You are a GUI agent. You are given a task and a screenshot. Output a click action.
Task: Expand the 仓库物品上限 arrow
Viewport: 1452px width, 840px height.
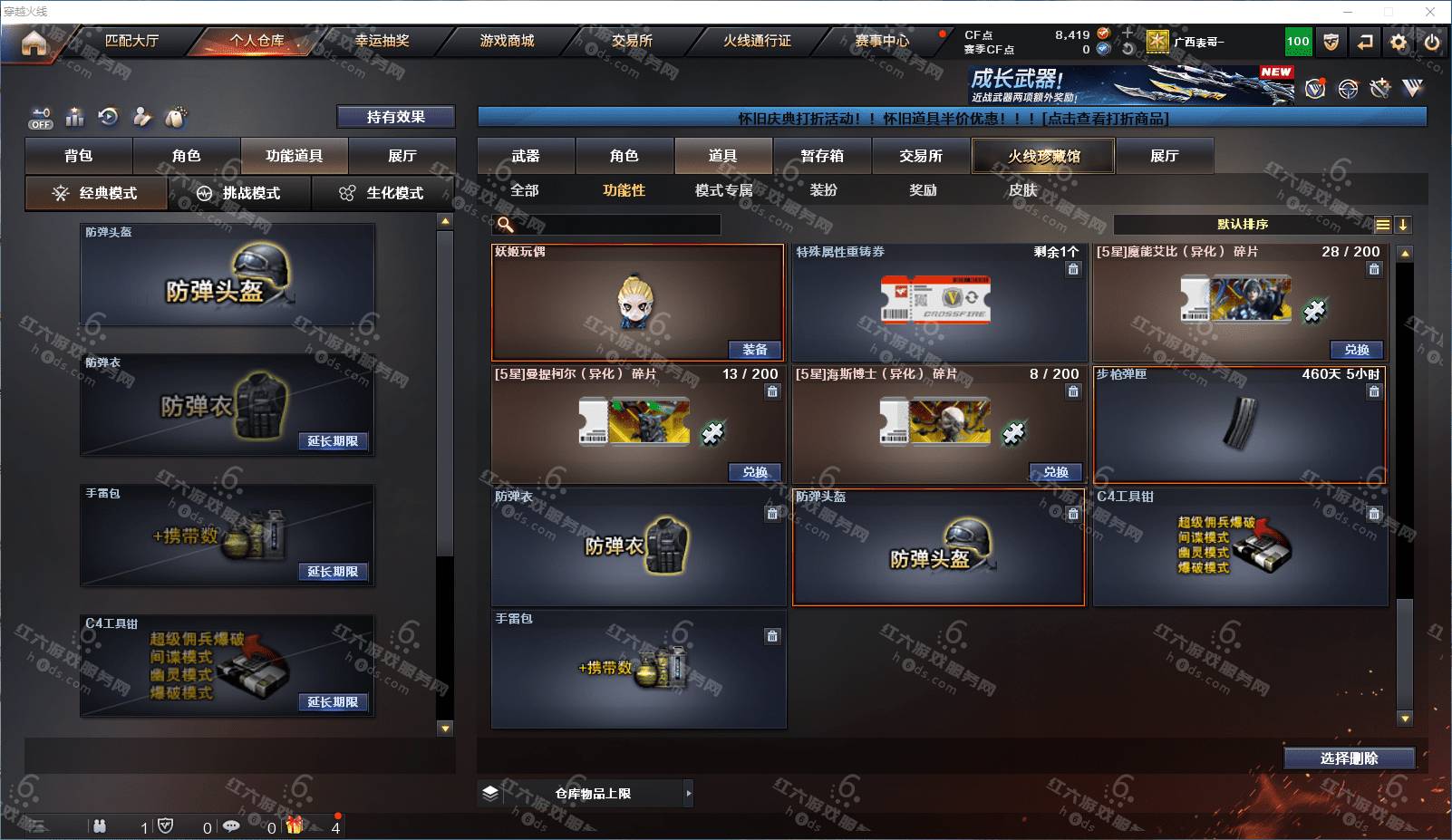click(x=688, y=793)
